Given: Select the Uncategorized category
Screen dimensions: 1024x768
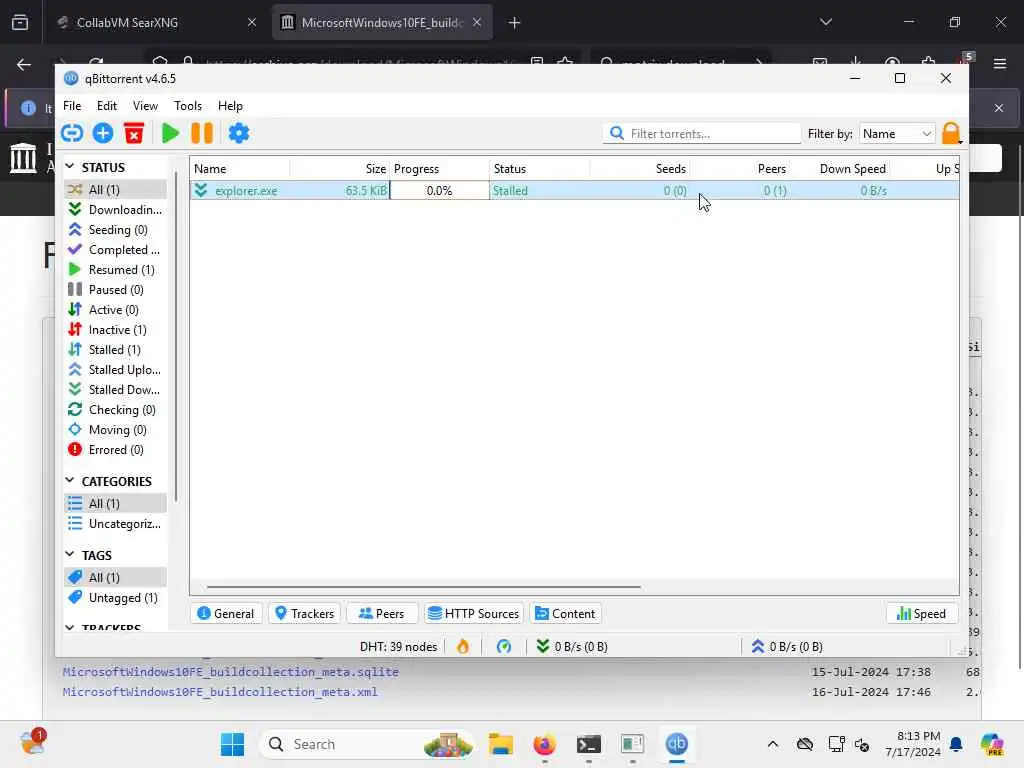Looking at the screenshot, I should (x=115, y=524).
